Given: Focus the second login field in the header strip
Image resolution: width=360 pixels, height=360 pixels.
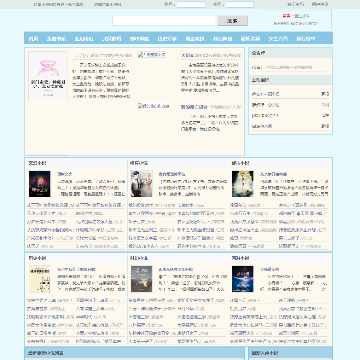Looking at the screenshot, I should pos(239,5).
